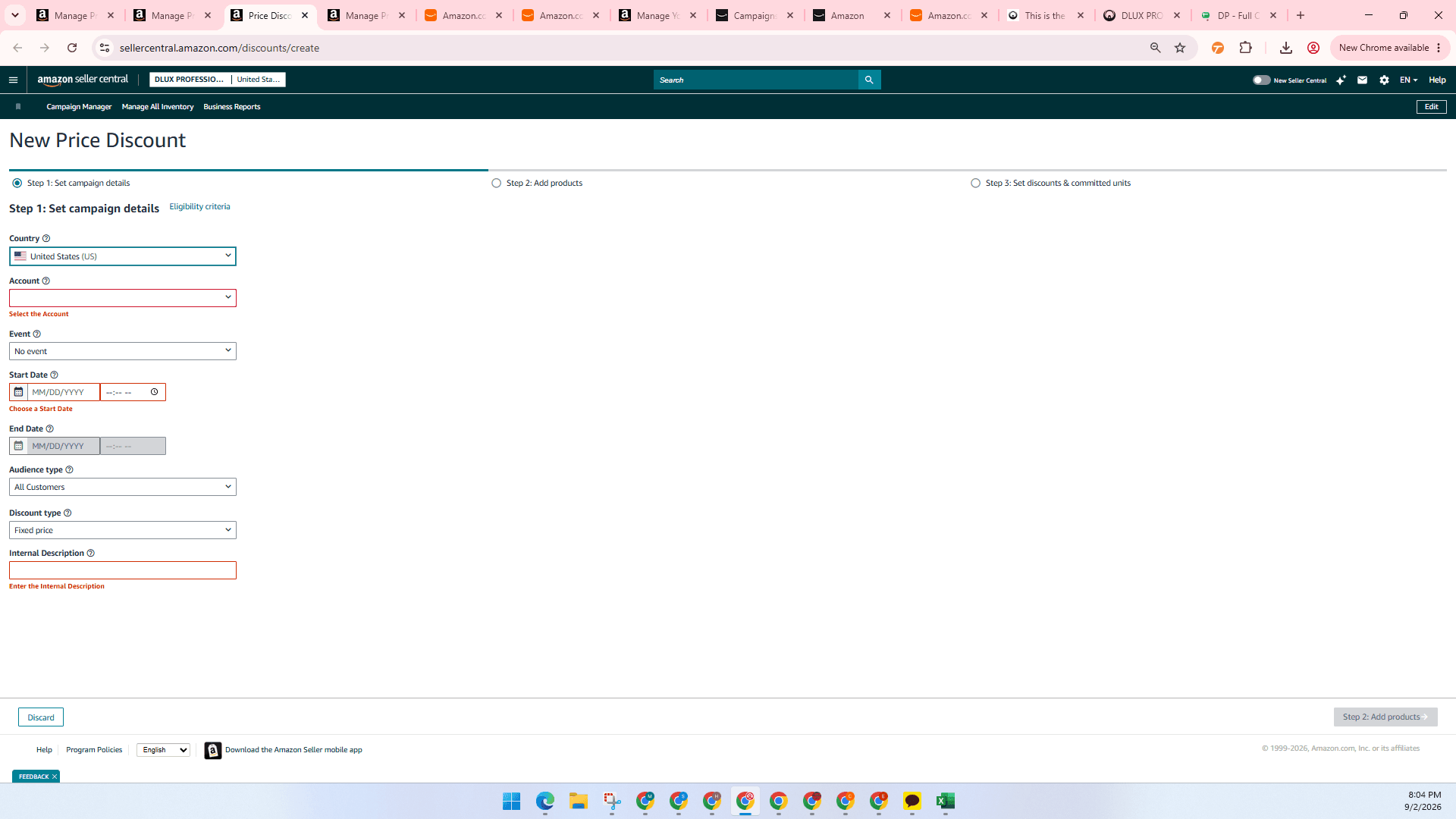This screenshot has width=1456, height=819.
Task: Open the English language footer dropdown
Action: [163, 750]
